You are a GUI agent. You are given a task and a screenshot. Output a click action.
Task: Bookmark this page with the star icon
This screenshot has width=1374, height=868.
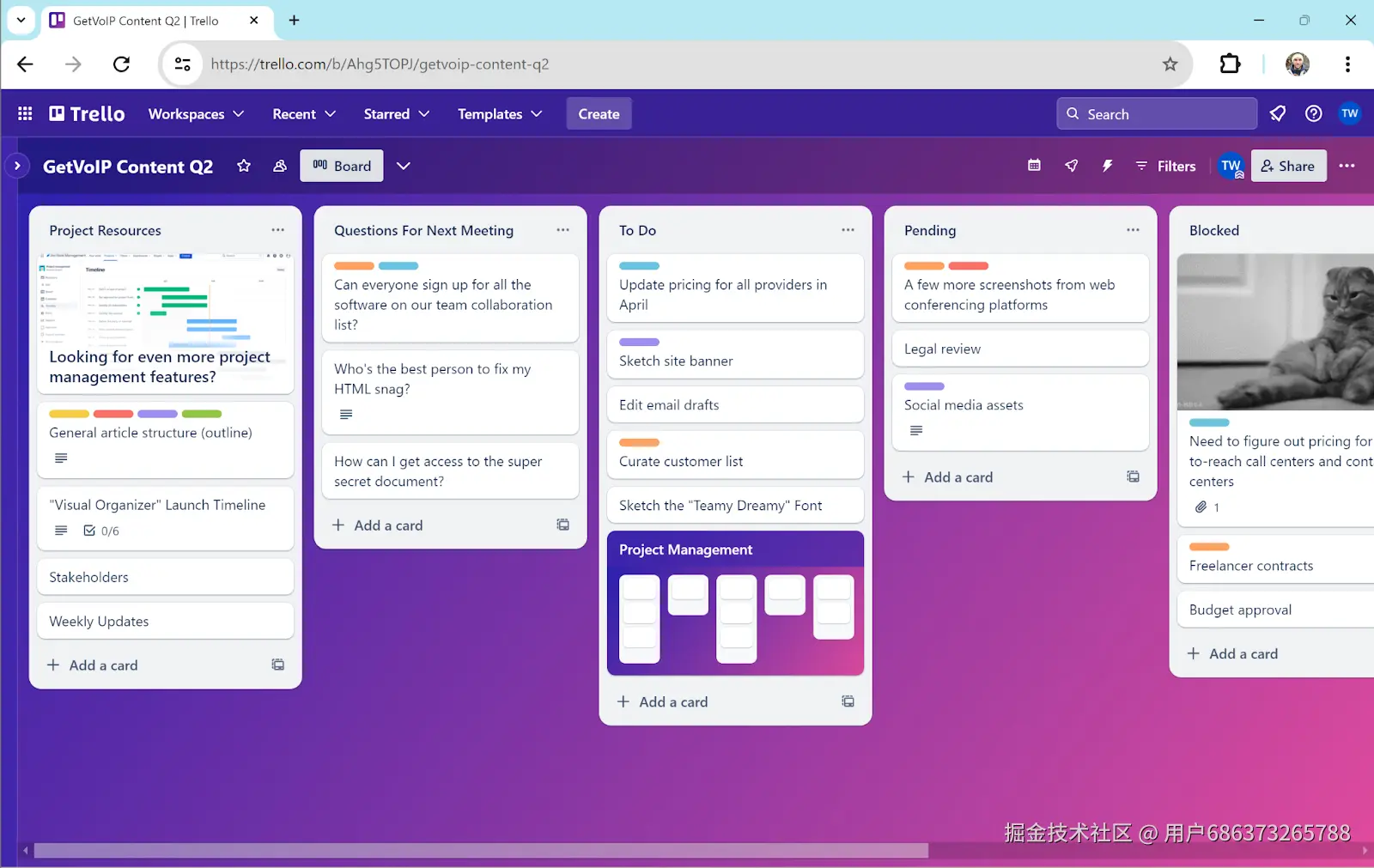pyautogui.click(x=1170, y=64)
